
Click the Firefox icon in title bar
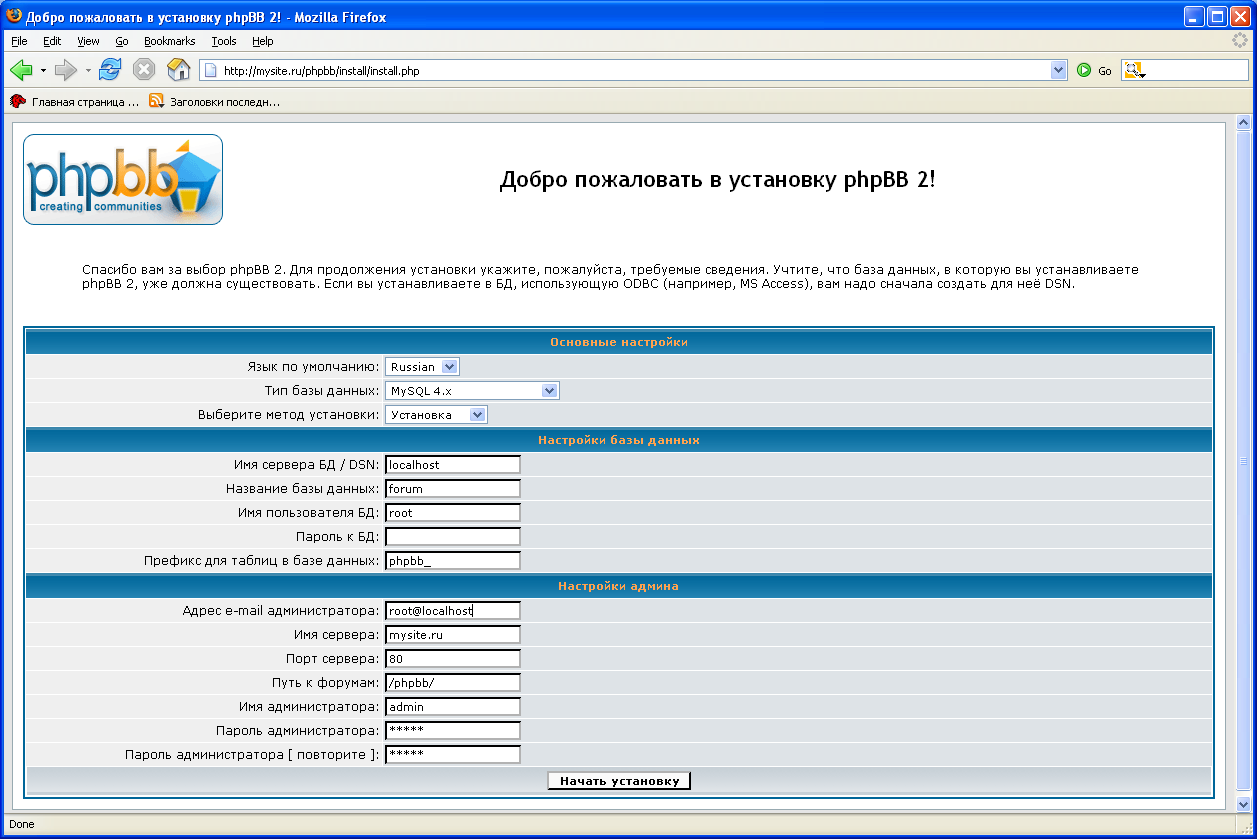[14, 16]
